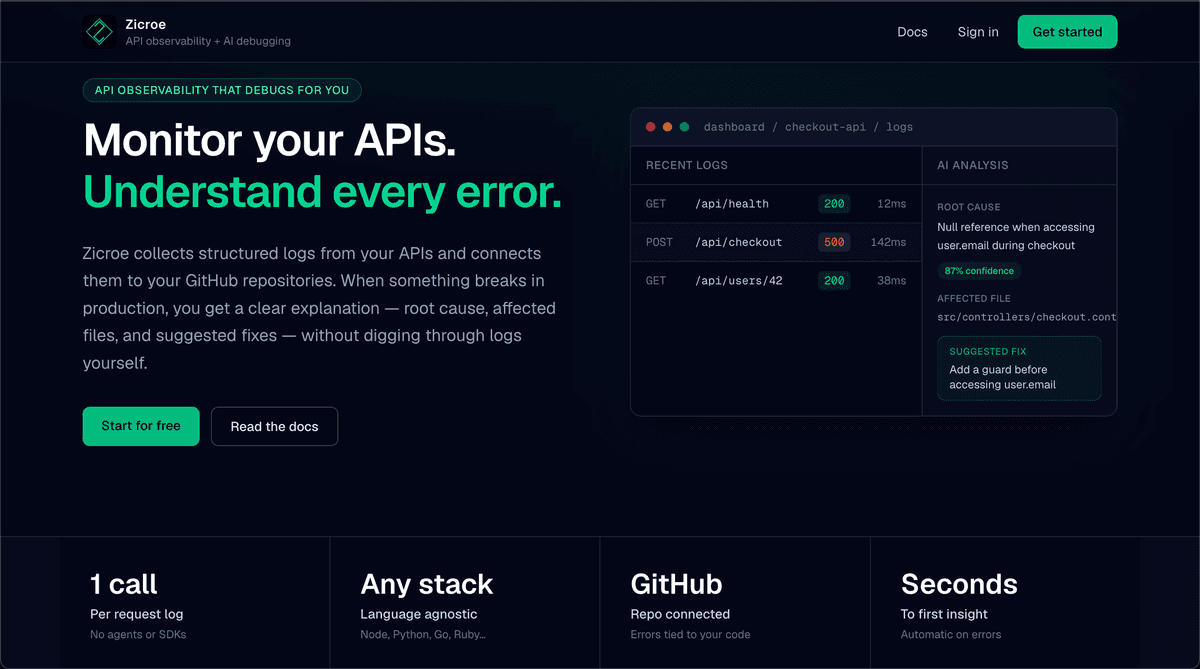Click the Repo connected text
The image size is (1200, 669).
pyautogui.click(x=680, y=614)
